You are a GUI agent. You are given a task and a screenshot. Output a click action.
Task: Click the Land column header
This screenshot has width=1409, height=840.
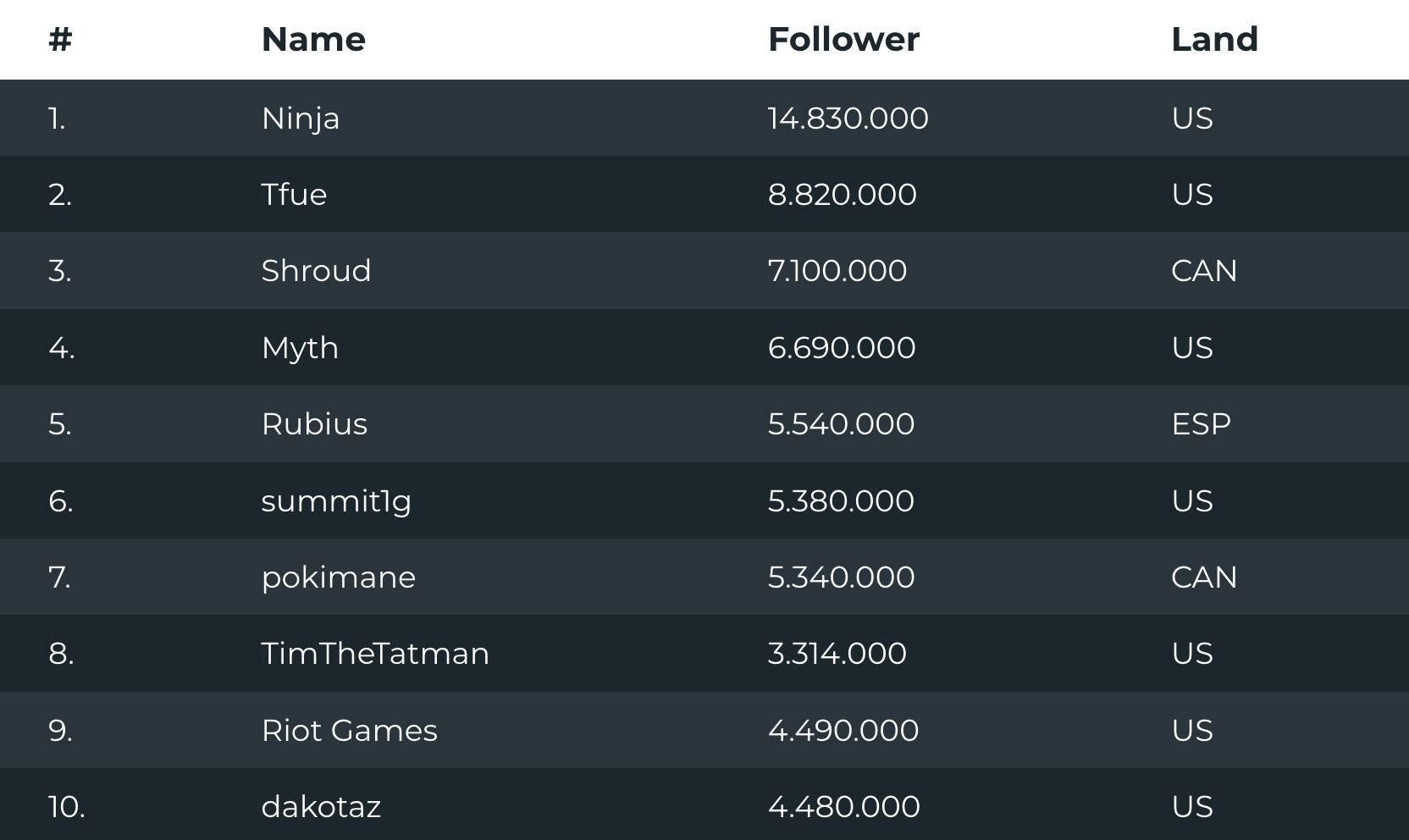tap(1214, 39)
